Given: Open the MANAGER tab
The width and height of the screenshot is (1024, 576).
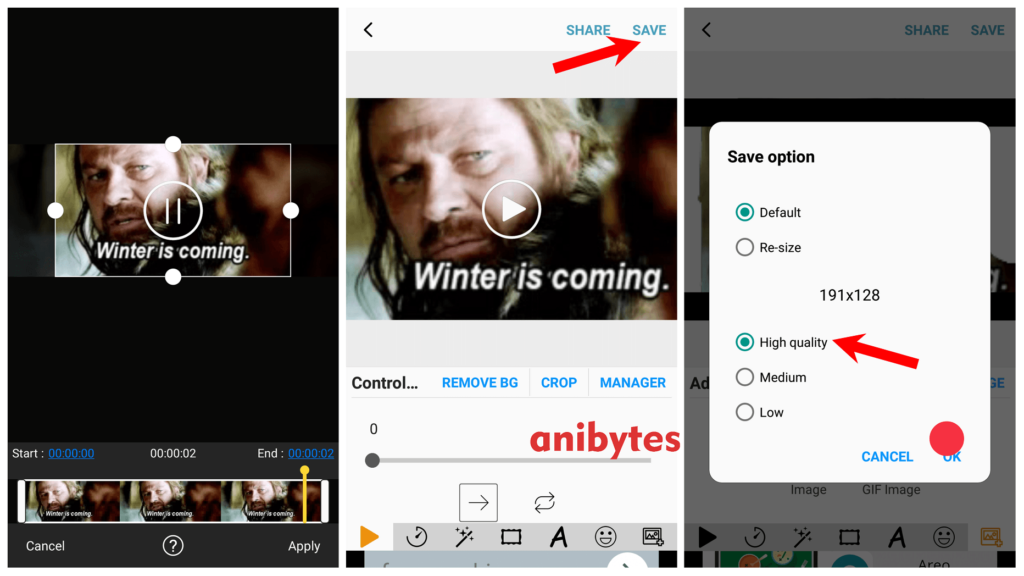Looking at the screenshot, I should tap(631, 382).
